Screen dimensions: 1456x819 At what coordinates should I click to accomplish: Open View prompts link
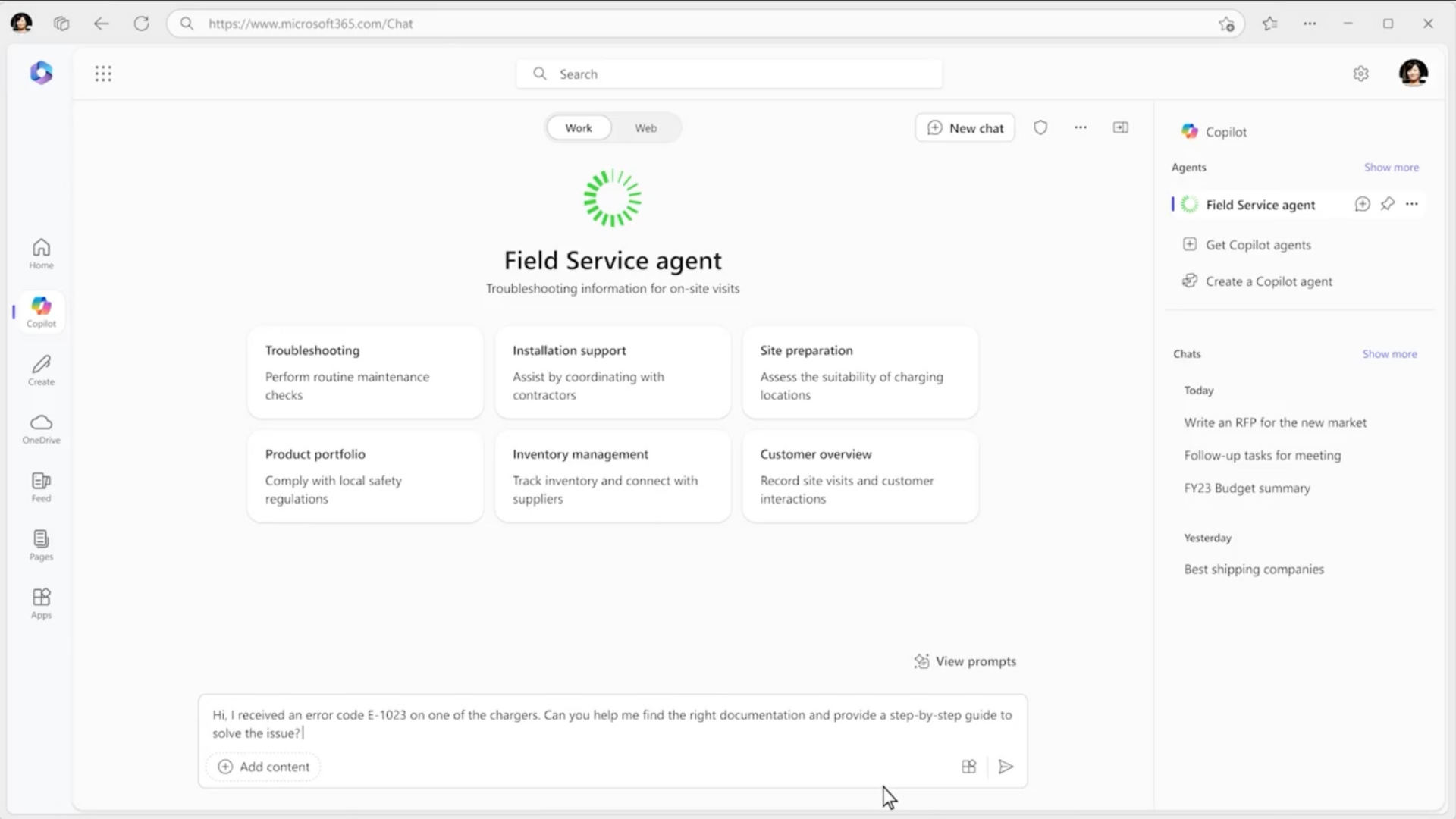[965, 661]
